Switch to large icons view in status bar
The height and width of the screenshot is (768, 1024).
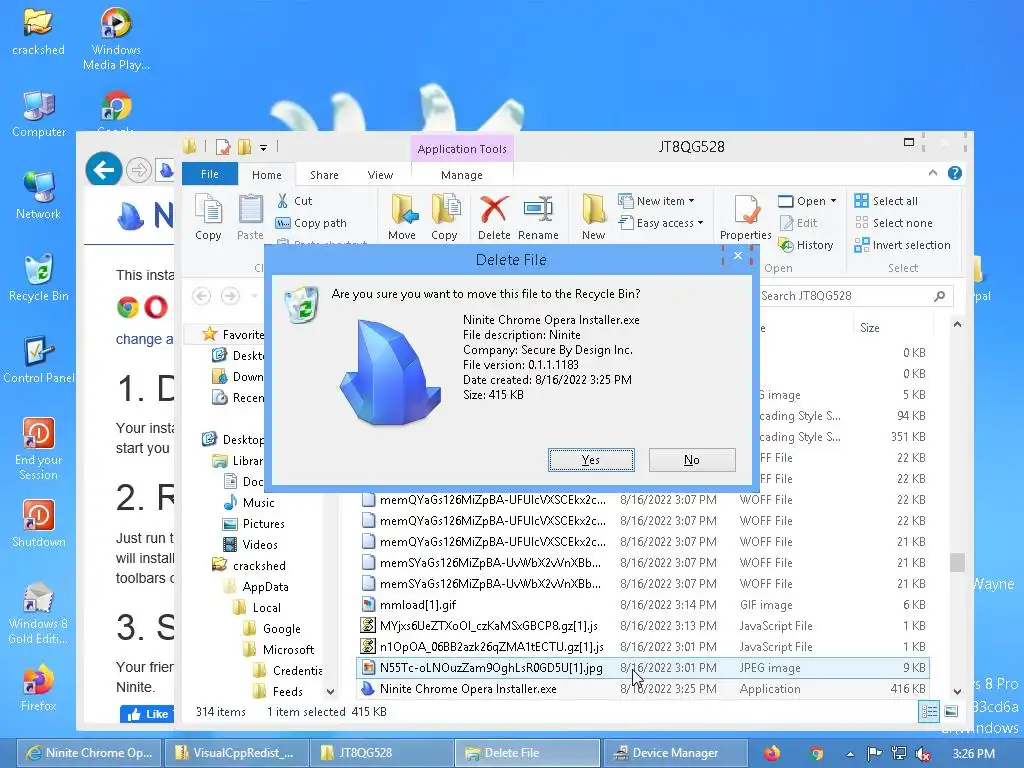click(951, 711)
